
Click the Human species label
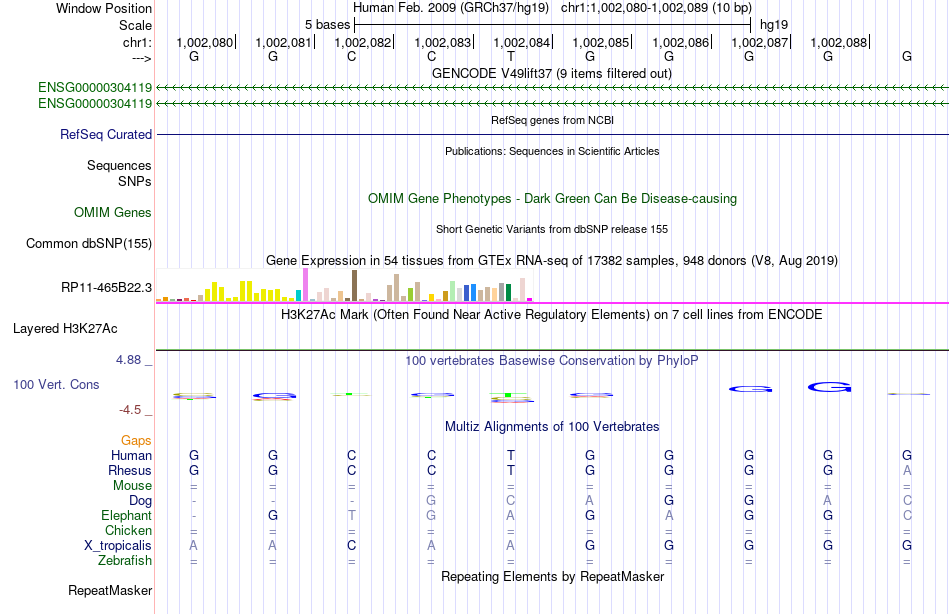coord(131,455)
